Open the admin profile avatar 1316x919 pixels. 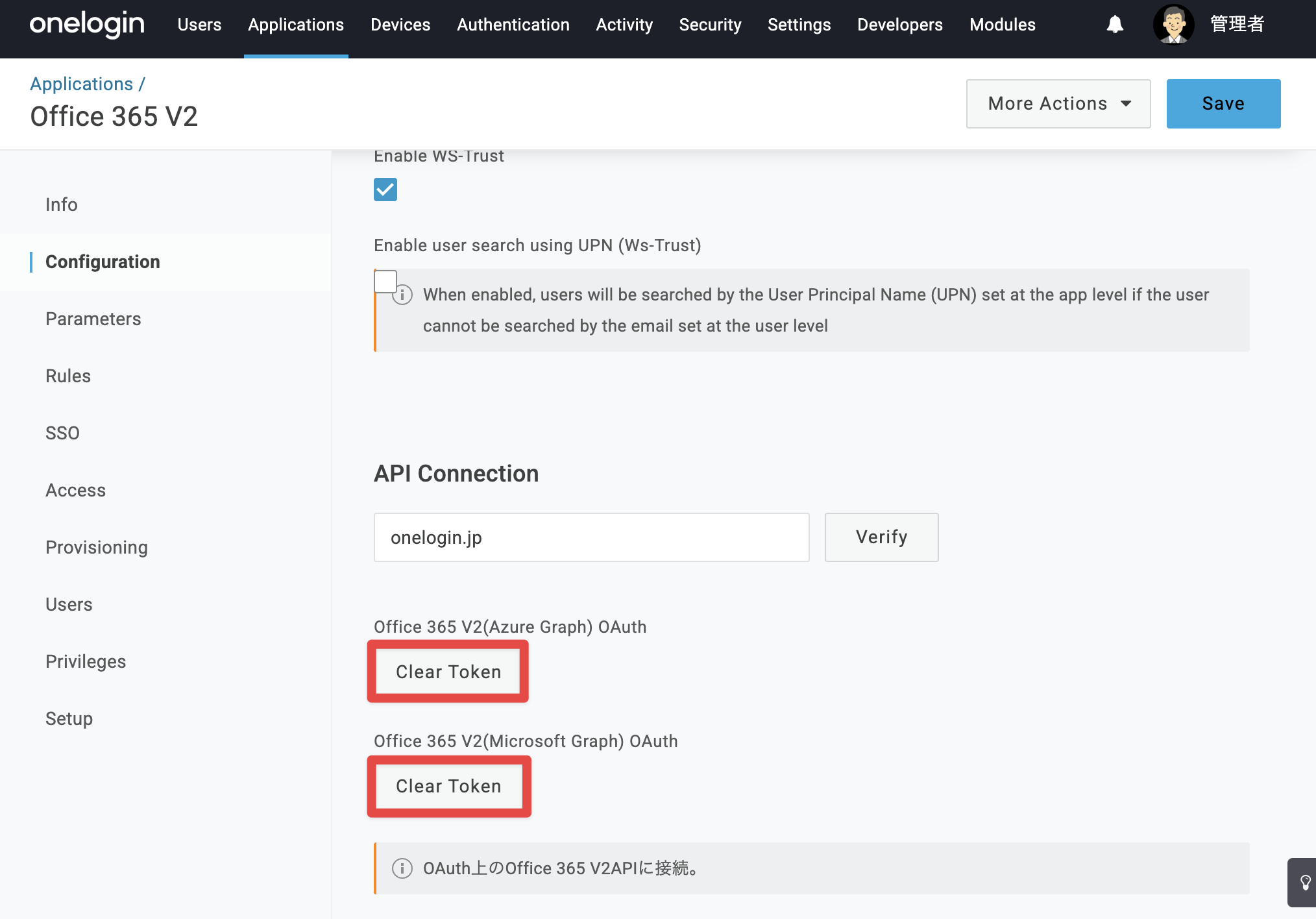point(1173,25)
